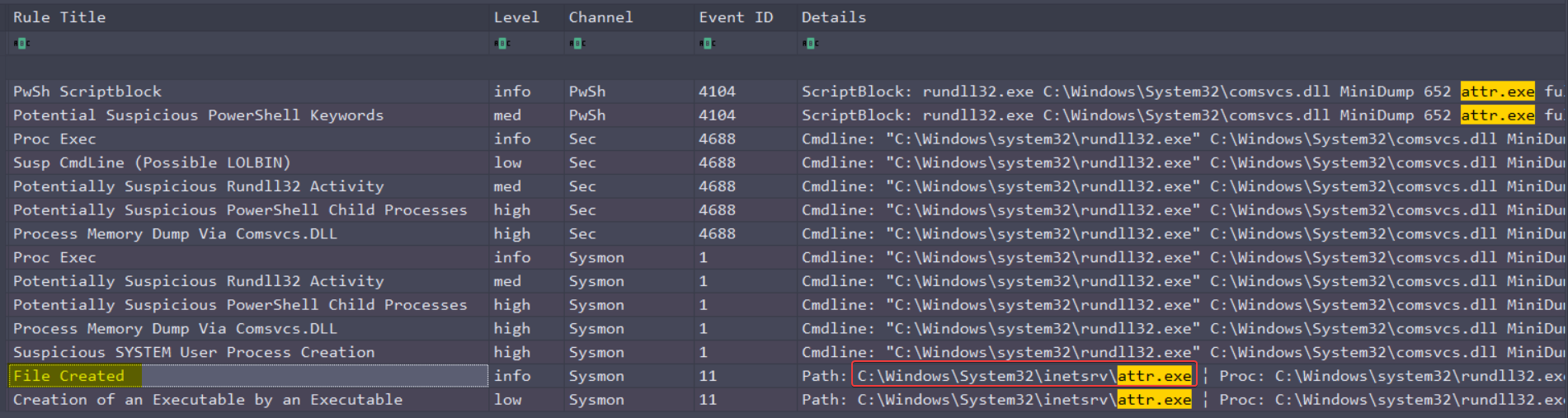Sort by the Rule Title column header
The image size is (1568, 418).
coord(59,17)
